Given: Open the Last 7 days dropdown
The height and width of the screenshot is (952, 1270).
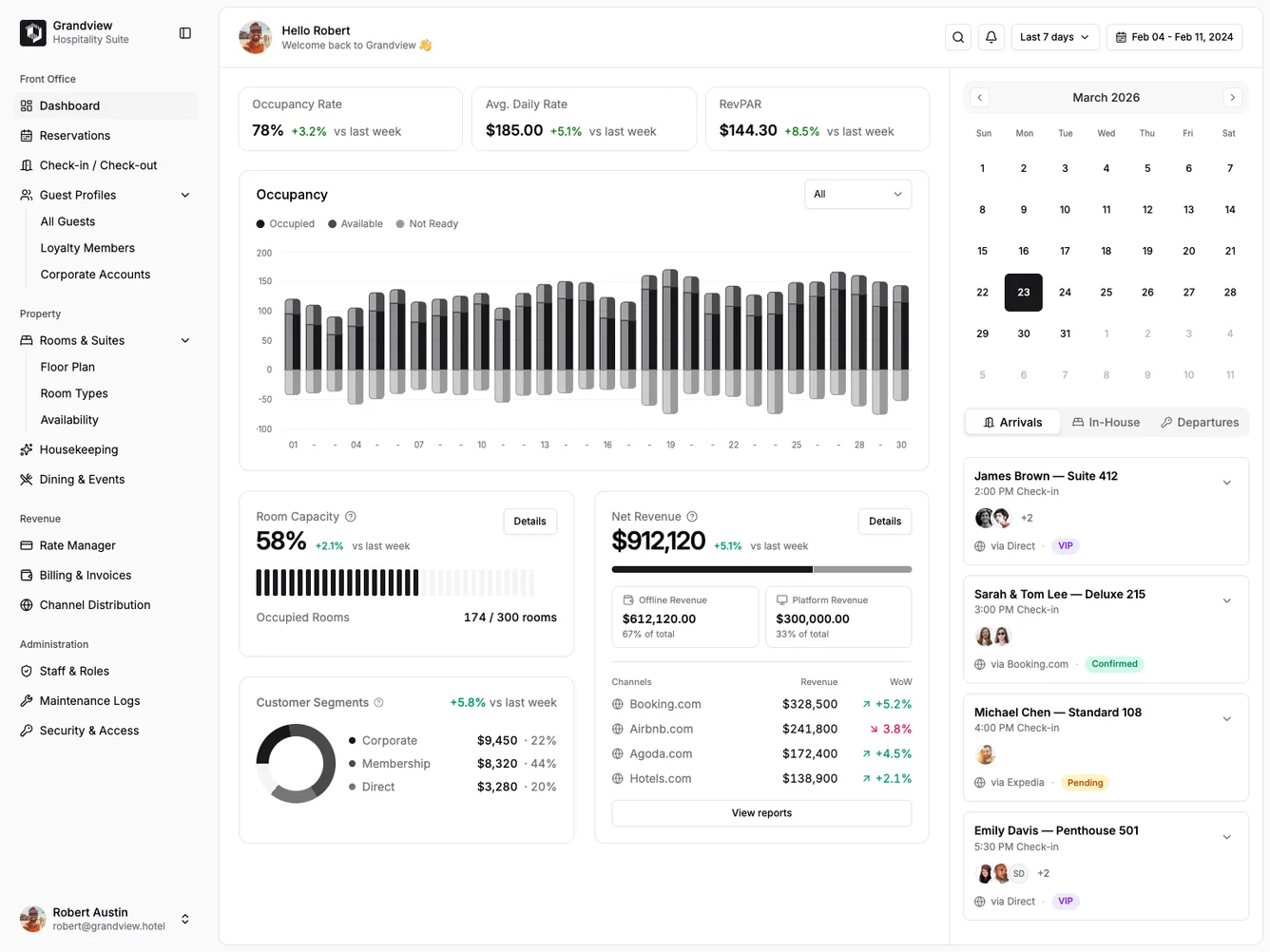Looking at the screenshot, I should point(1054,36).
